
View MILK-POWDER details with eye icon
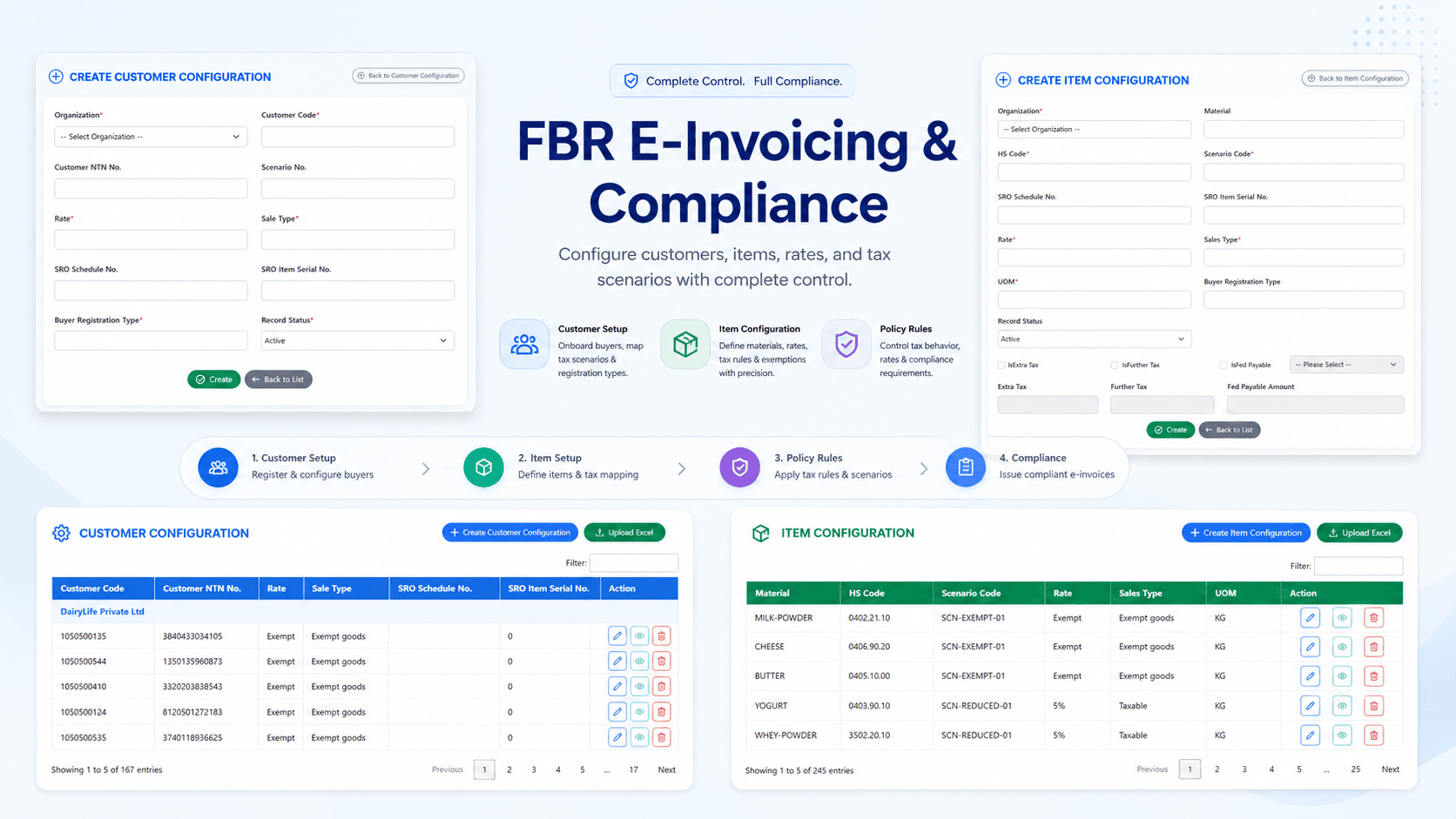(1342, 618)
